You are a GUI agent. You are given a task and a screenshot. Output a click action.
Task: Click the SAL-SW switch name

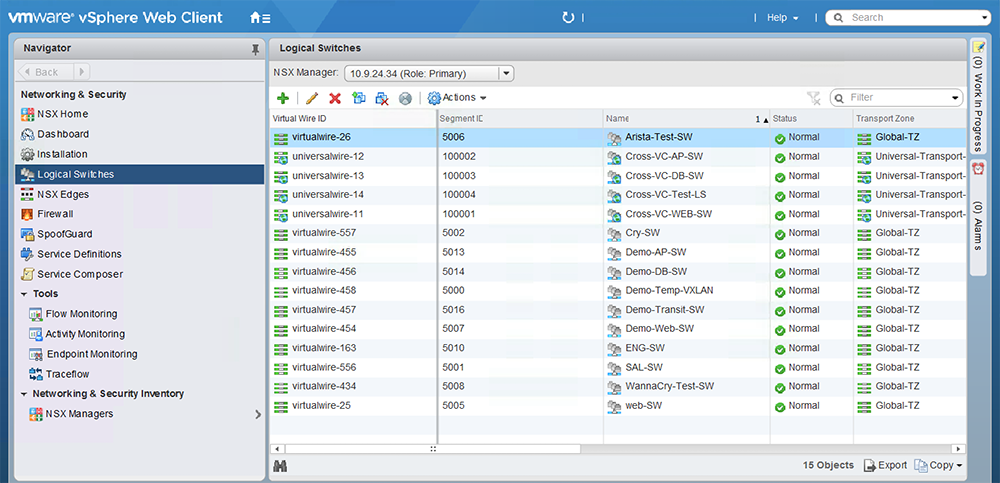(644, 368)
